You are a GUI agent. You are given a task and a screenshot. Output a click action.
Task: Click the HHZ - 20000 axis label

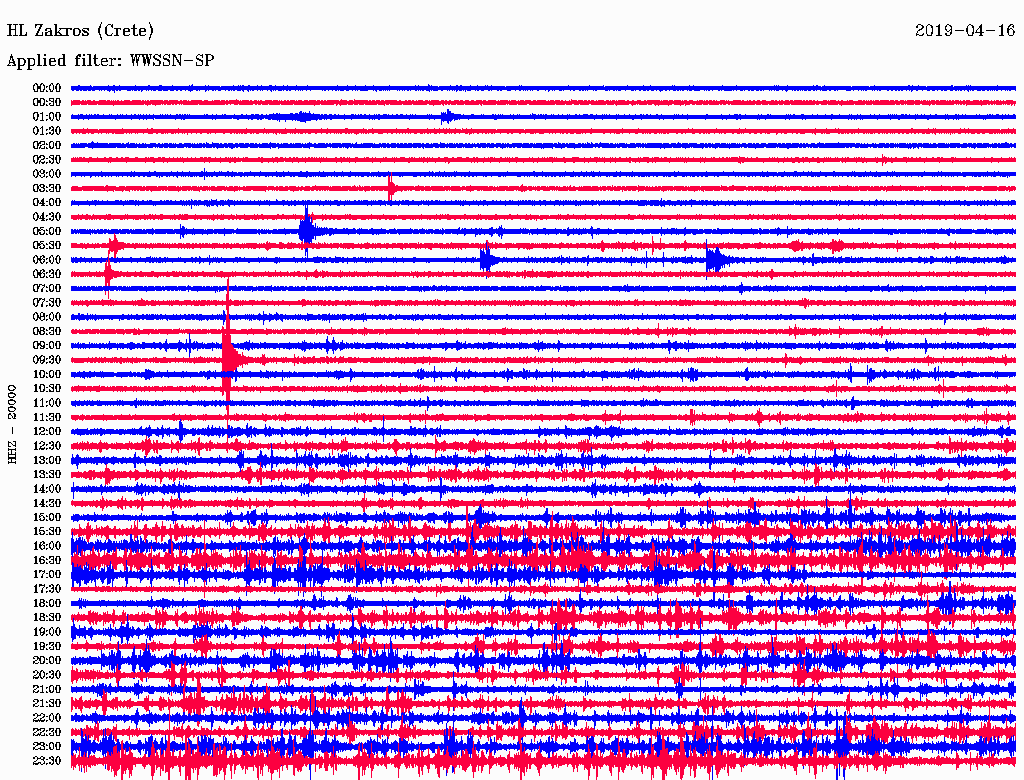click(x=13, y=423)
